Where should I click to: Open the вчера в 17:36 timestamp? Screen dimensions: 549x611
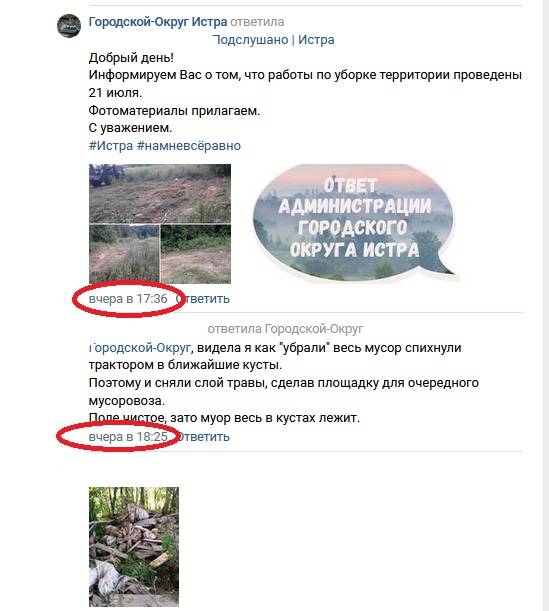click(x=128, y=299)
